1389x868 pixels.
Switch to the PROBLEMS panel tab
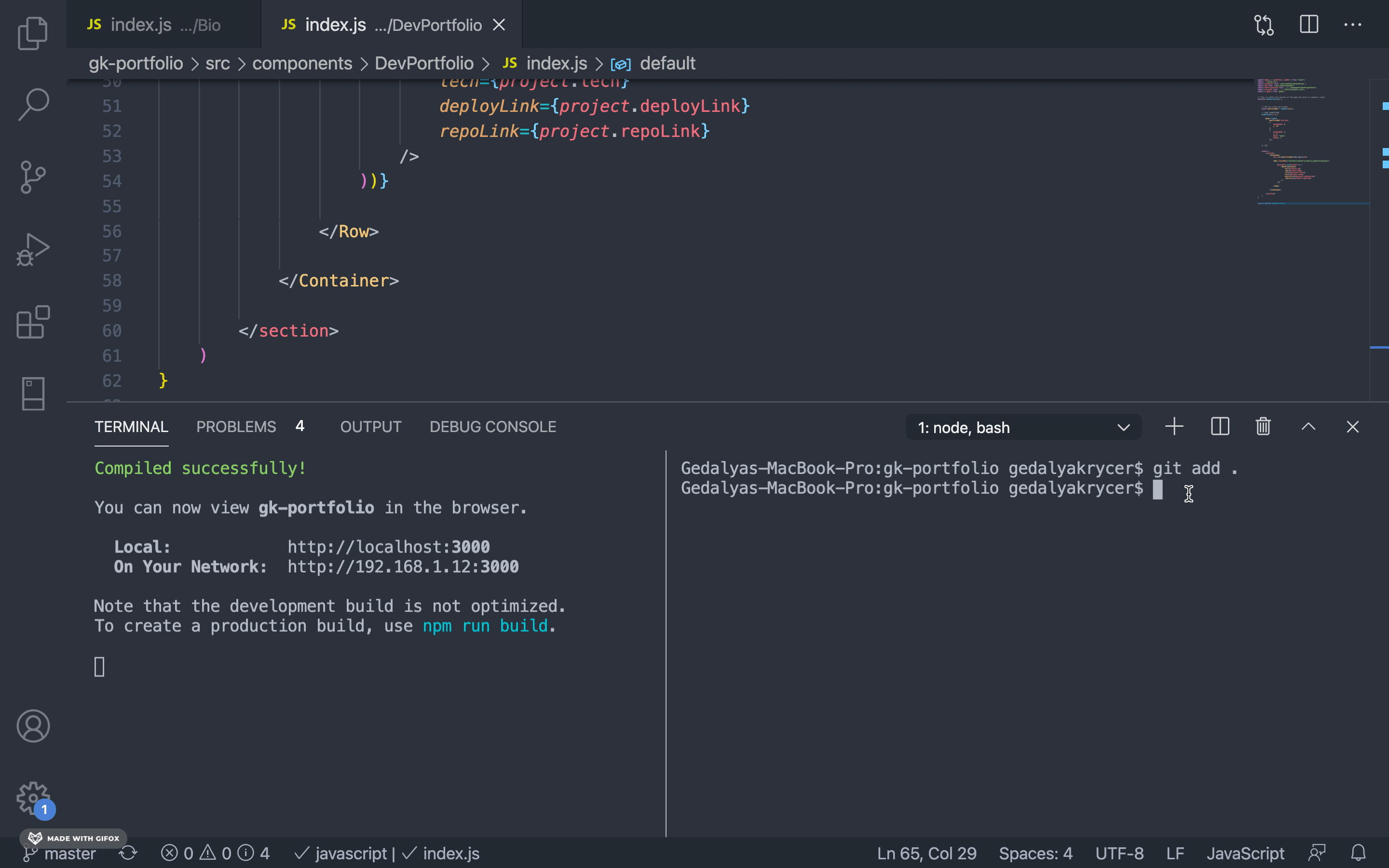(x=250, y=427)
